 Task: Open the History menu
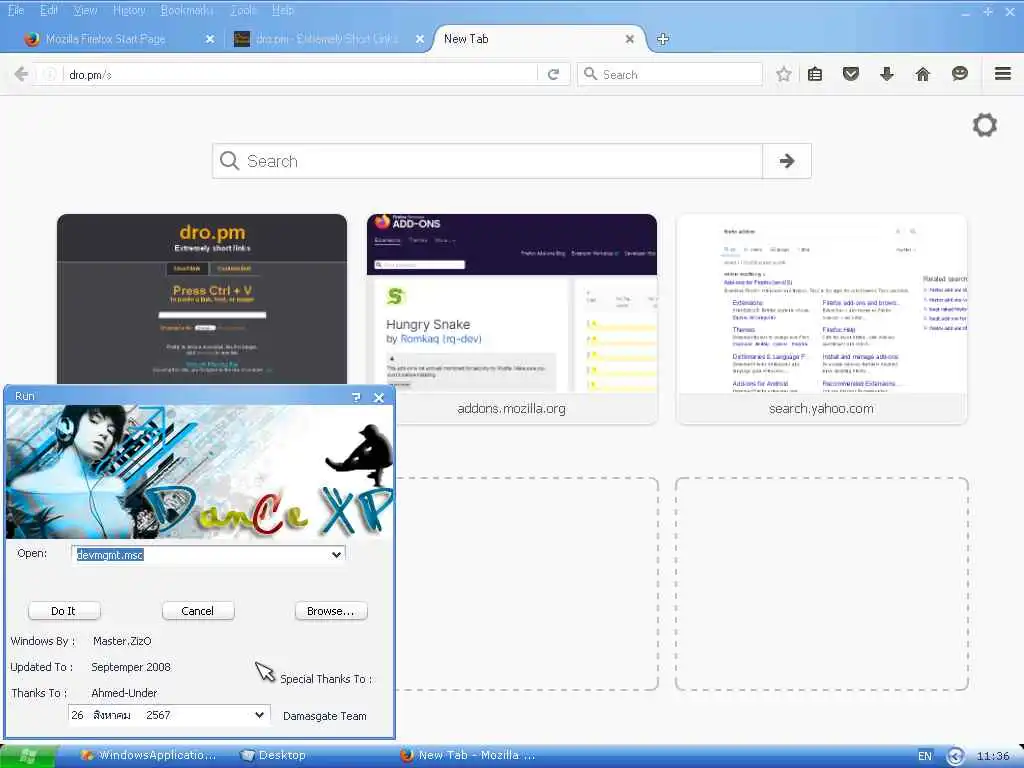pos(129,10)
